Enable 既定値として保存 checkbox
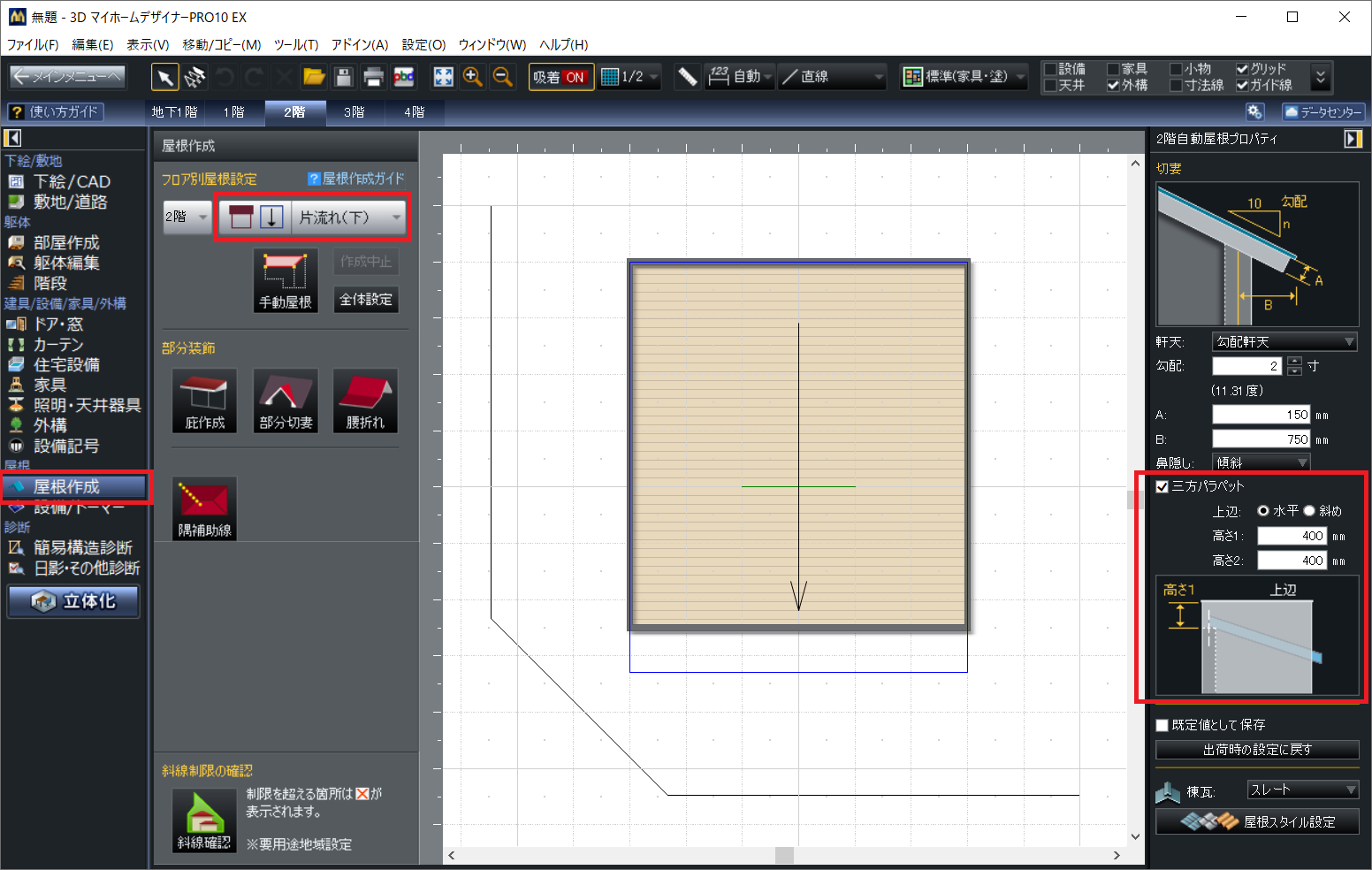 click(1162, 725)
